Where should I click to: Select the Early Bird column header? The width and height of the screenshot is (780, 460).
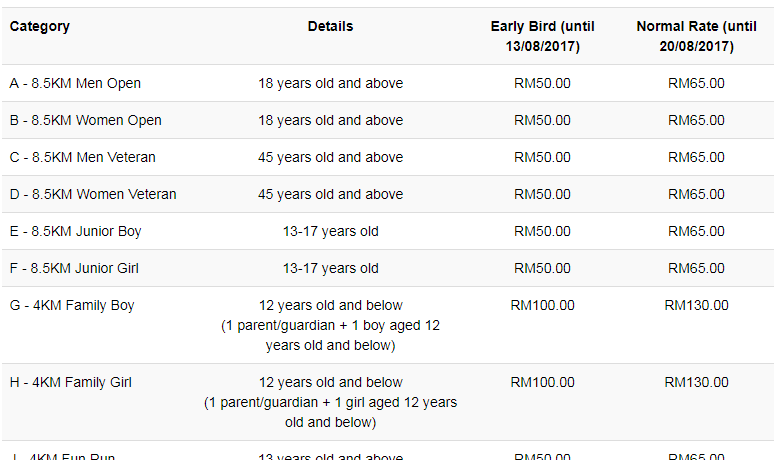[542, 36]
